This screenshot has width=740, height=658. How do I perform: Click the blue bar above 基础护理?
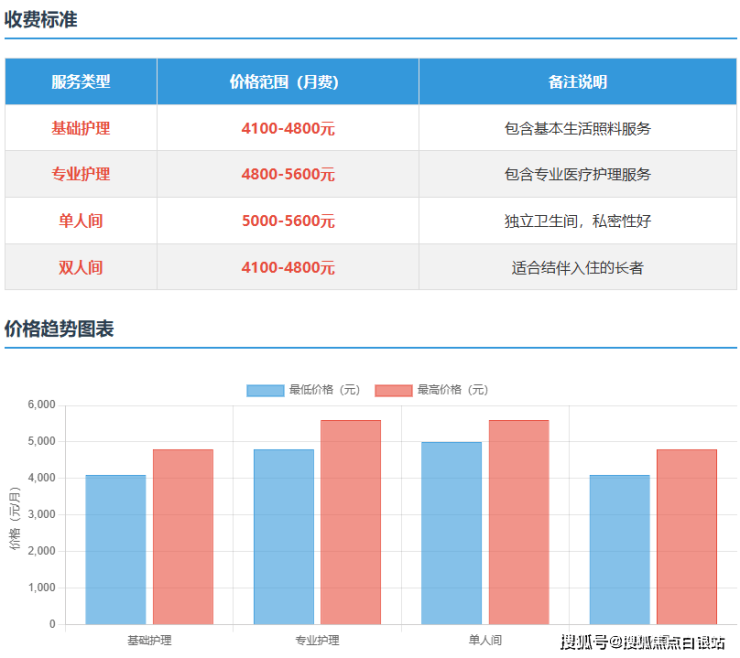pos(115,550)
